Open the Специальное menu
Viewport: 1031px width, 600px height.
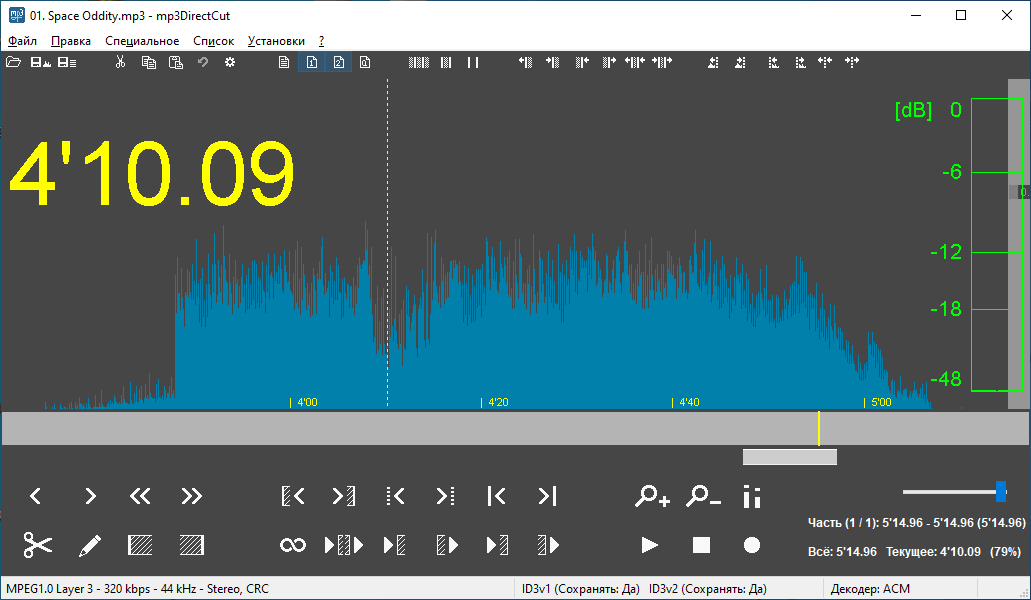(142, 41)
